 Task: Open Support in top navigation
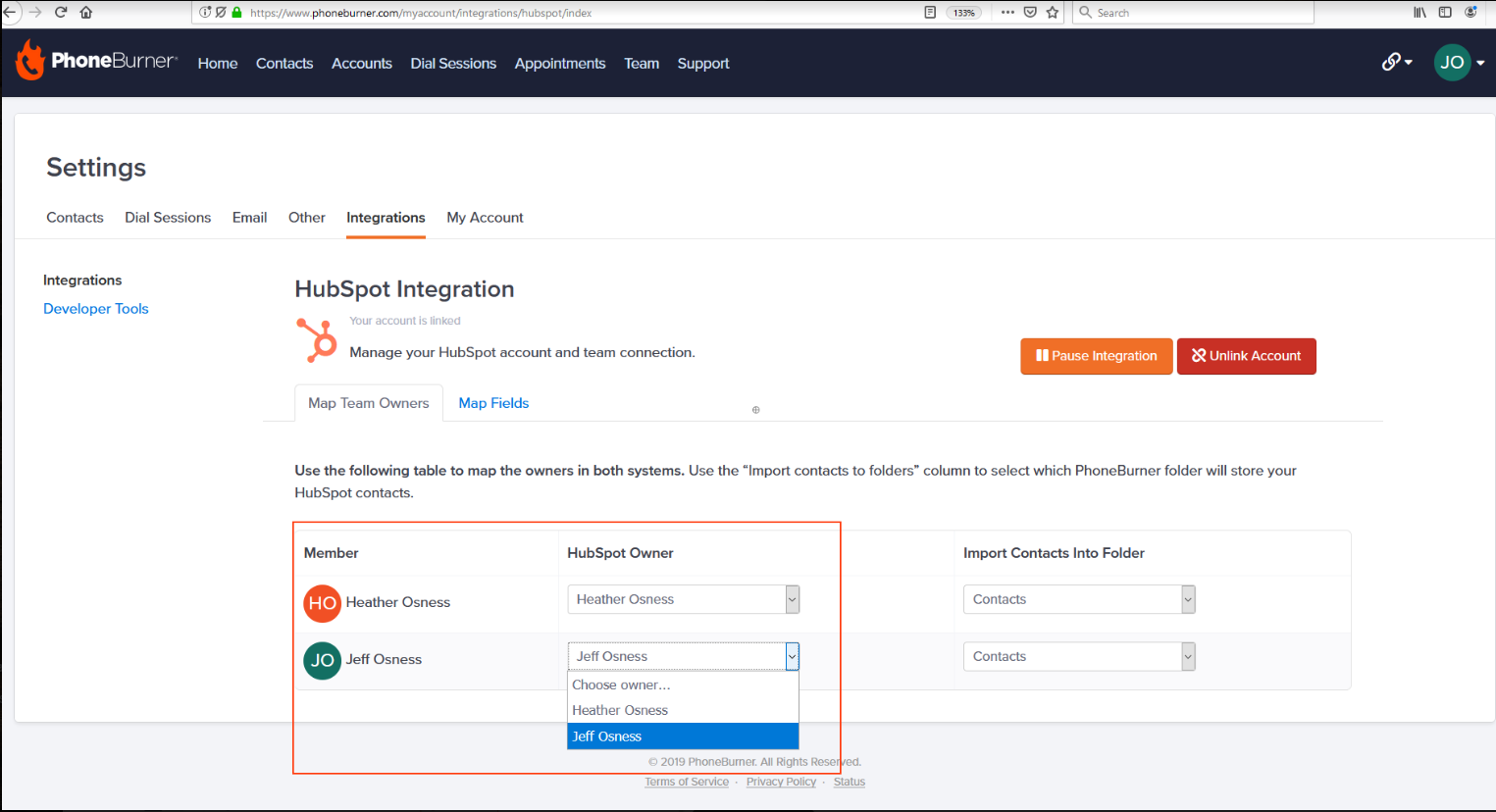(x=703, y=63)
